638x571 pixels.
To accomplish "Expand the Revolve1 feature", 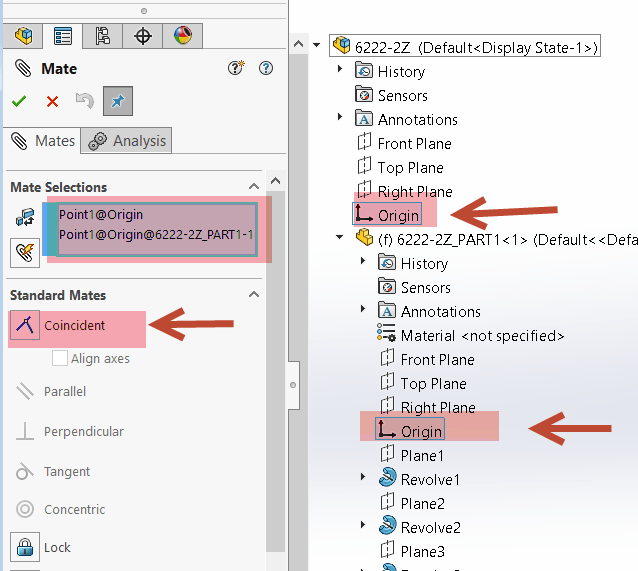I will 363,477.
